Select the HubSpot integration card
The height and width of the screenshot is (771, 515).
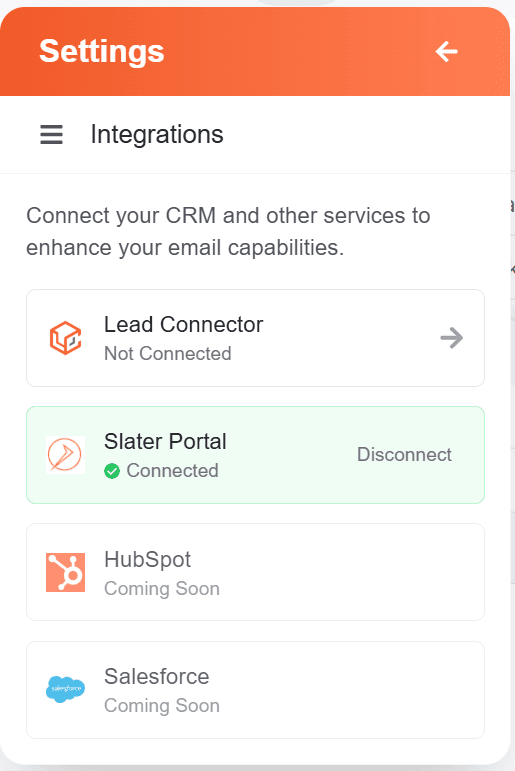coord(255,572)
